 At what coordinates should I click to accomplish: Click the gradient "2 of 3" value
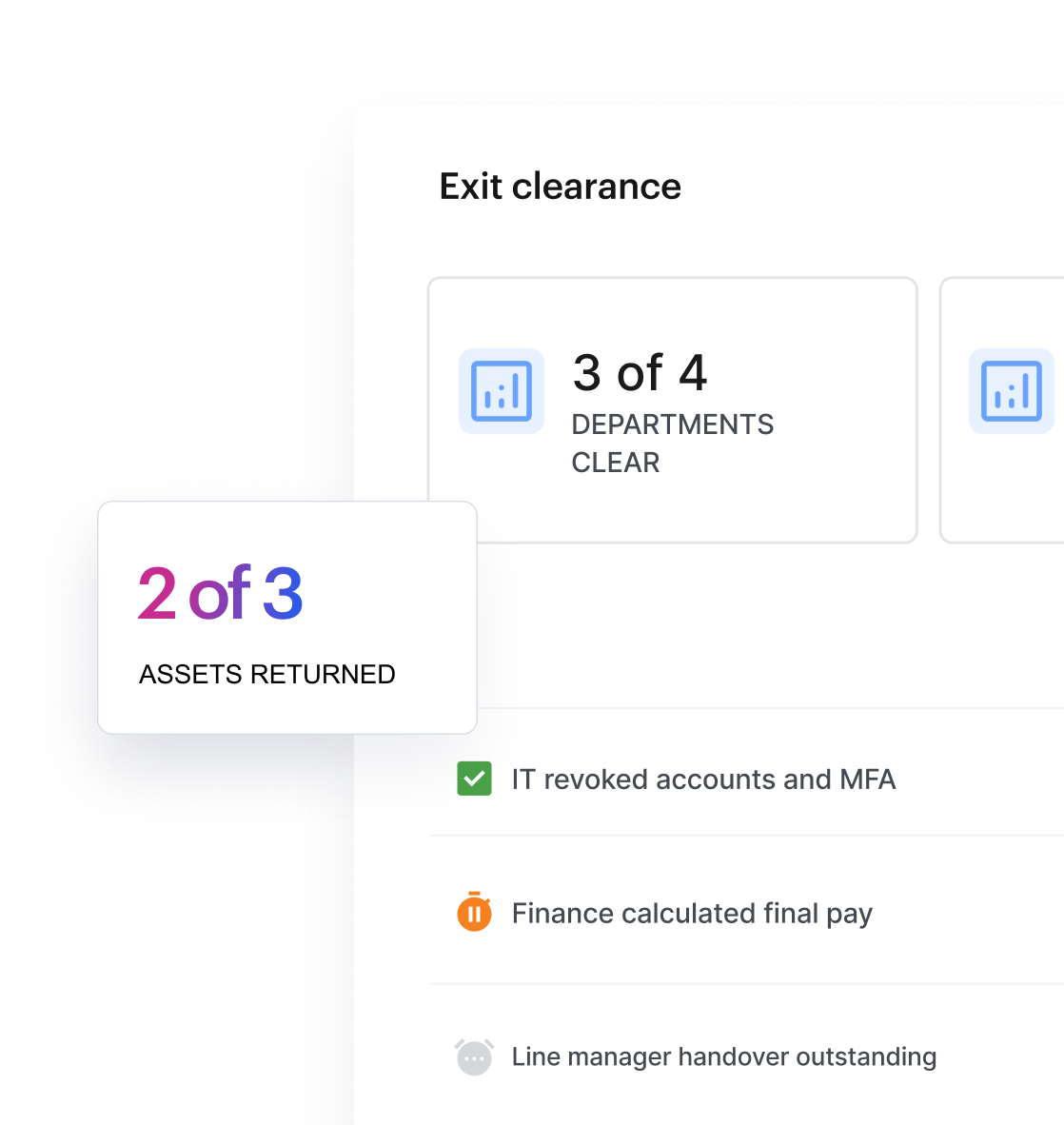click(220, 593)
